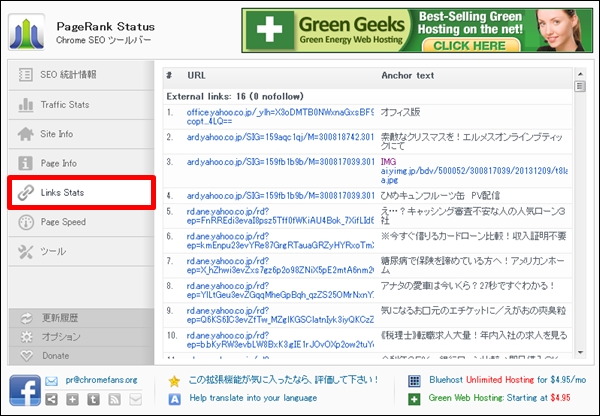Click the オプション gear icon

(26, 337)
